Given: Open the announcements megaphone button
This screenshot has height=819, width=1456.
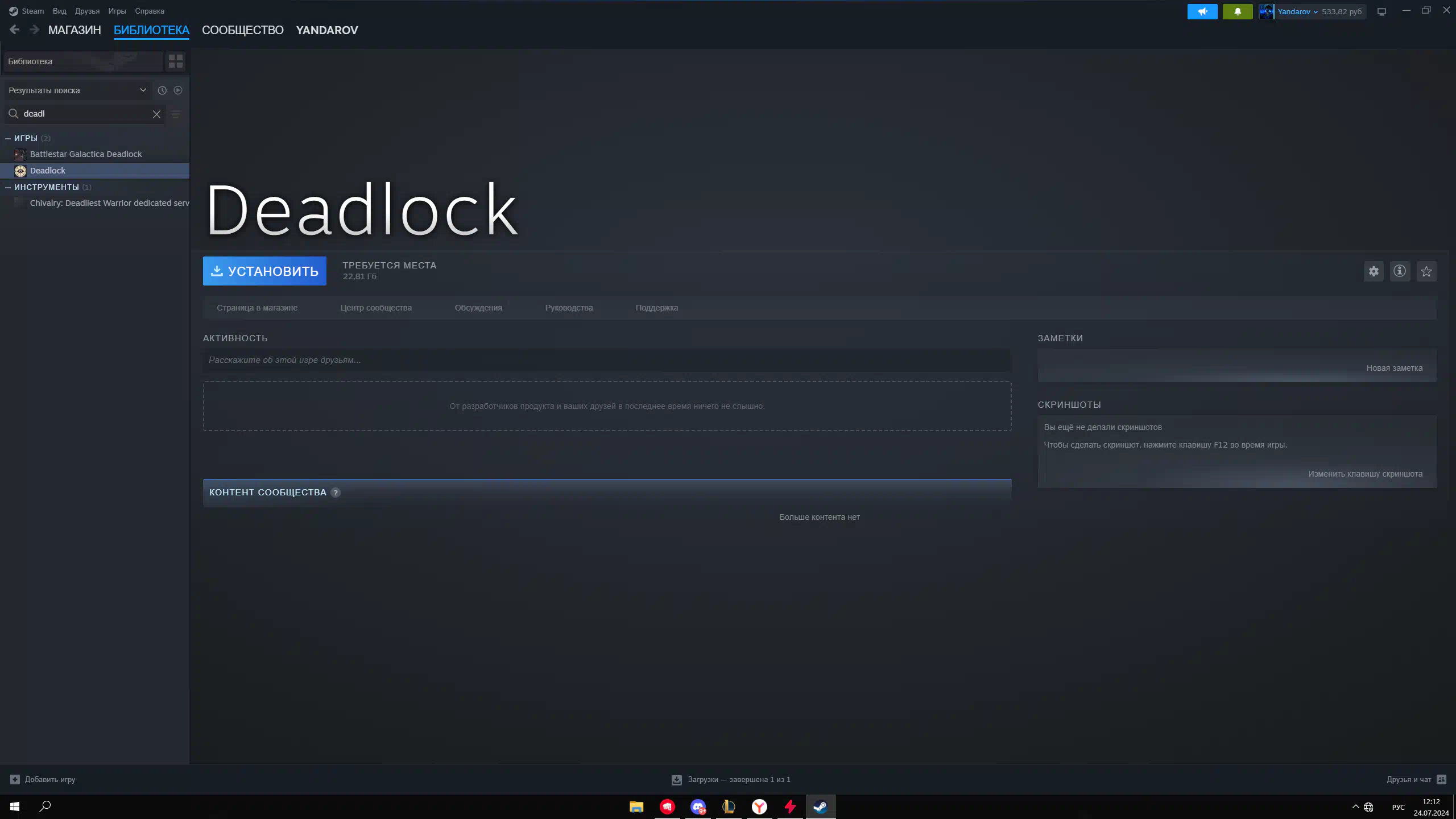Looking at the screenshot, I should coord(1202,11).
